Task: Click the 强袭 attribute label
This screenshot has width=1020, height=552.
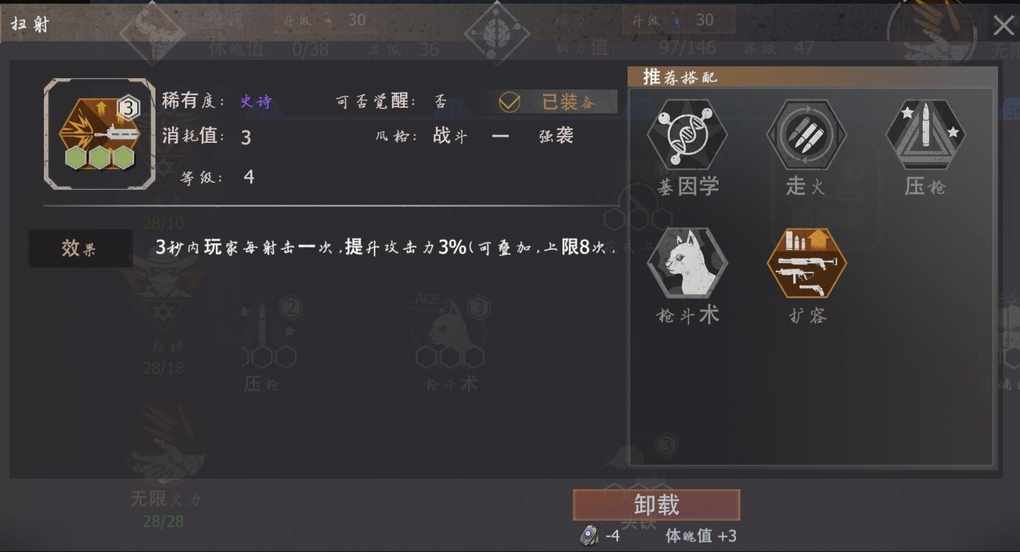Action: click(556, 135)
